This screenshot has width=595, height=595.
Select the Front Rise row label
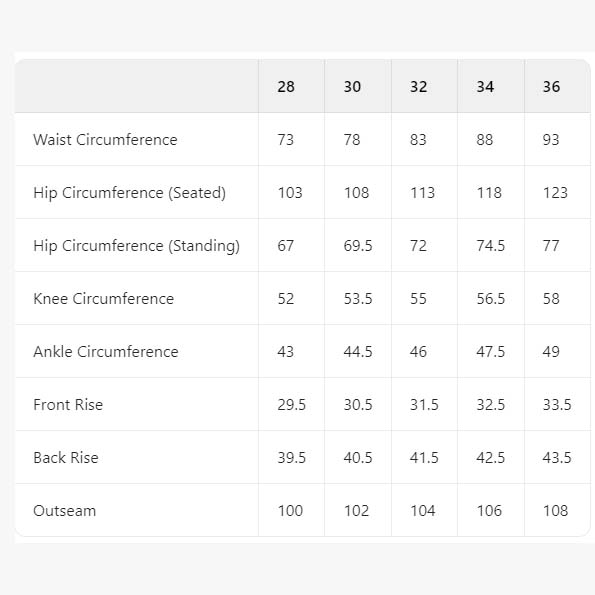point(68,405)
